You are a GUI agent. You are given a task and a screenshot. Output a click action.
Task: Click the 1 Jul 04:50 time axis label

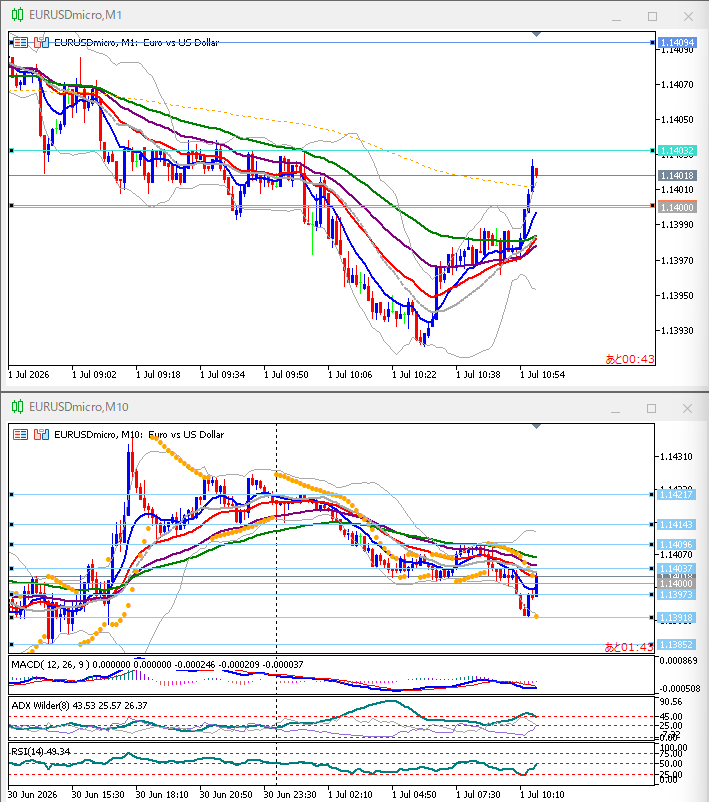coord(414,794)
